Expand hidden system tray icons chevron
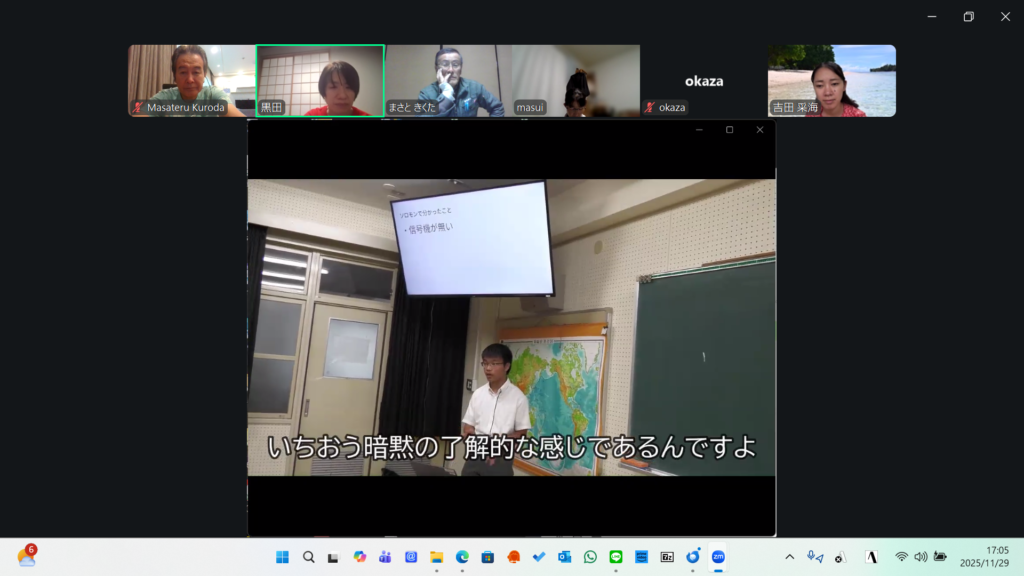 [x=789, y=557]
